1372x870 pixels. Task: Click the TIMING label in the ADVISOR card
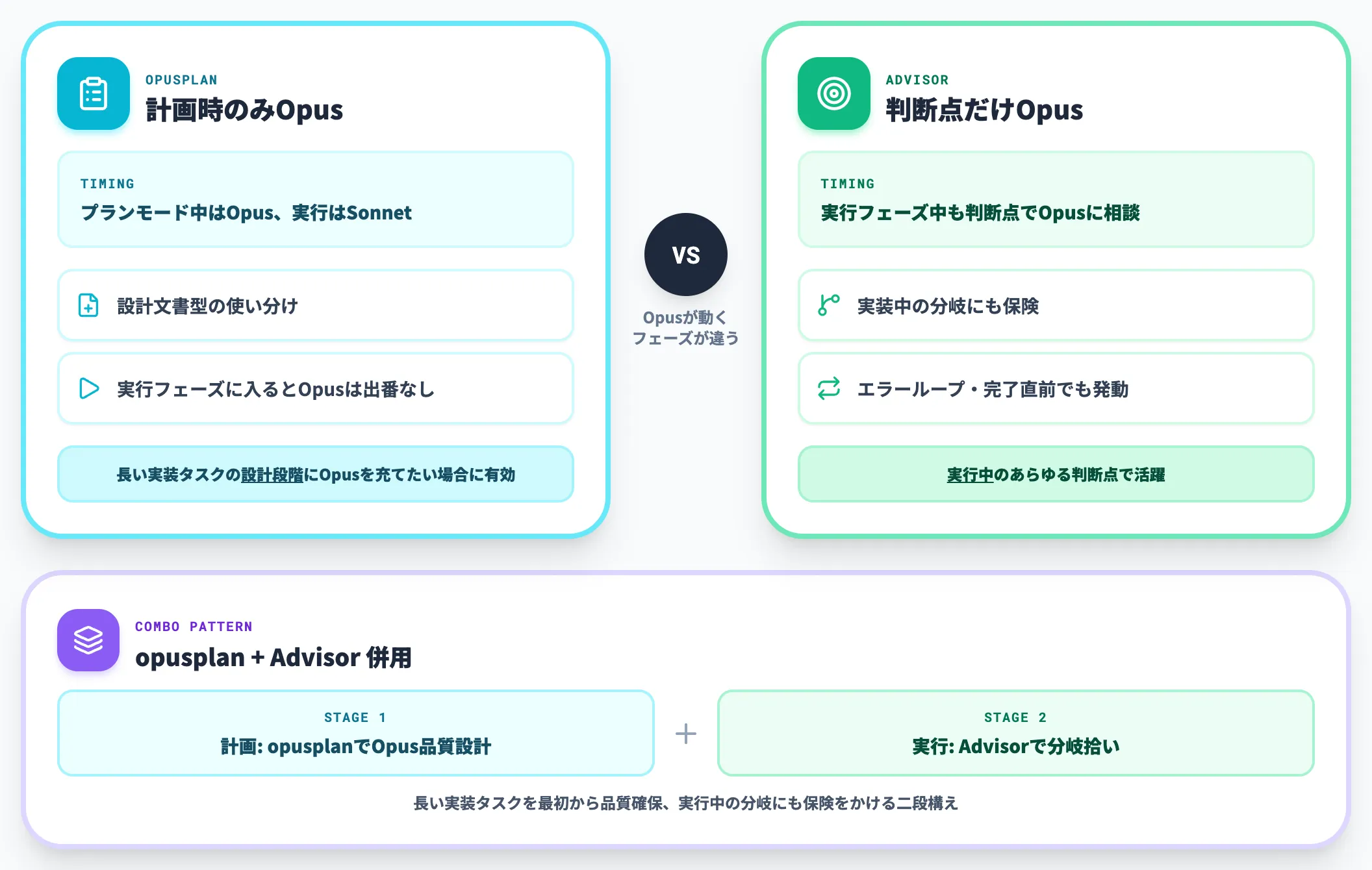click(848, 184)
